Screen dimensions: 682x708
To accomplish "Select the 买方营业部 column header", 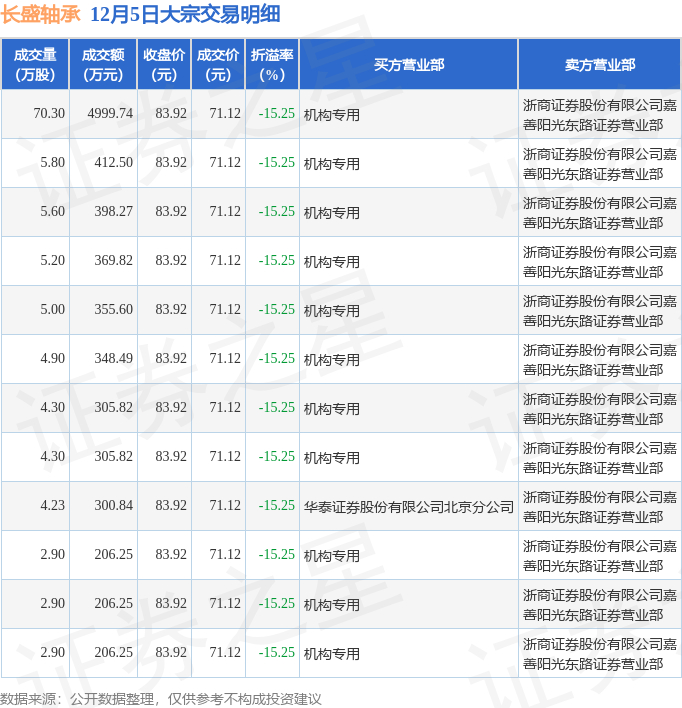I will 409,65.
